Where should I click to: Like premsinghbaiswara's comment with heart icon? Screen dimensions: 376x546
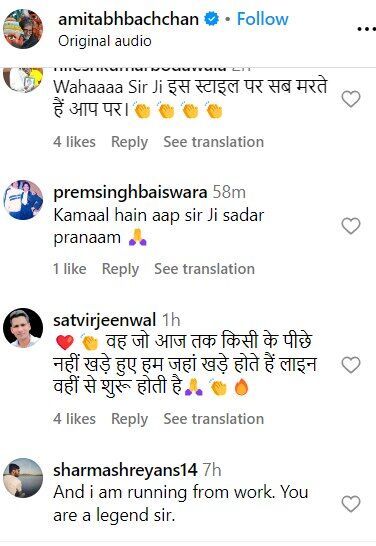click(x=351, y=226)
